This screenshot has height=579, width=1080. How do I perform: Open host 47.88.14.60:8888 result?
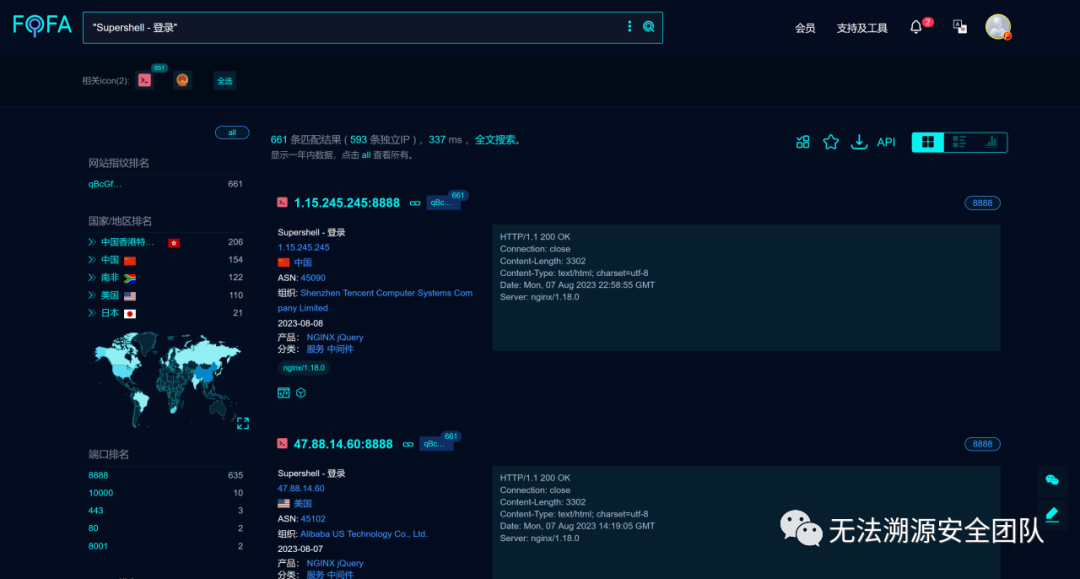tap(343, 444)
